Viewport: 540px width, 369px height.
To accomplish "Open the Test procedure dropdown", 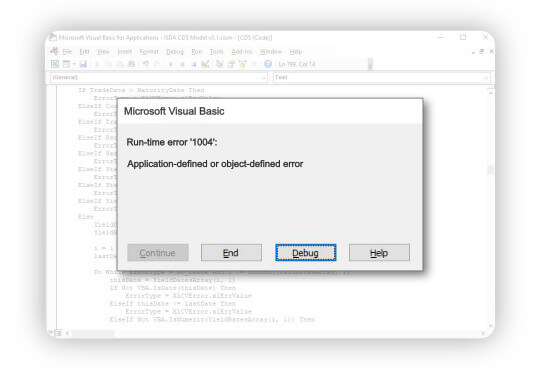I will (382, 77).
